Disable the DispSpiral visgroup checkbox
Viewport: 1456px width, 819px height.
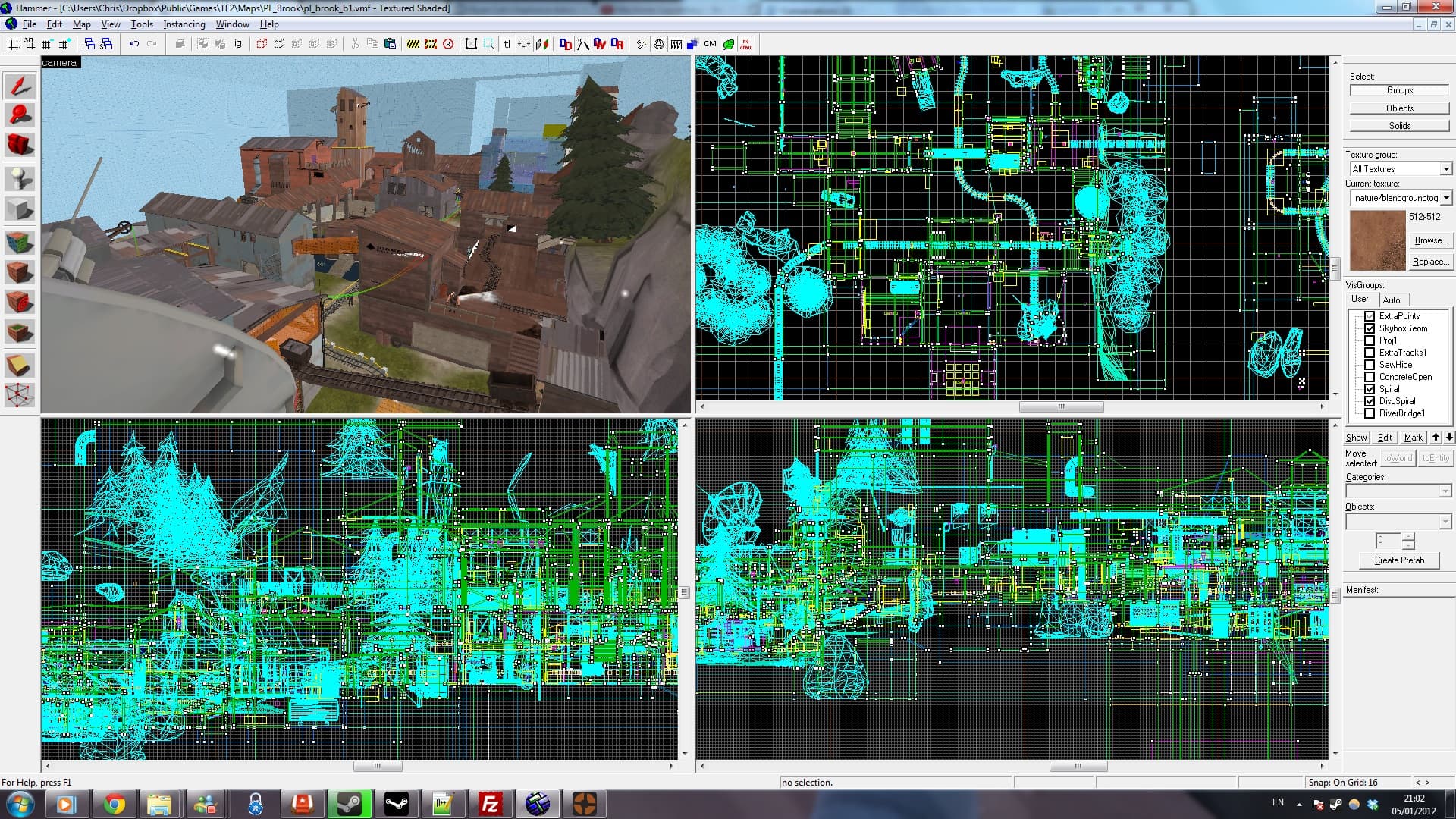point(1370,401)
